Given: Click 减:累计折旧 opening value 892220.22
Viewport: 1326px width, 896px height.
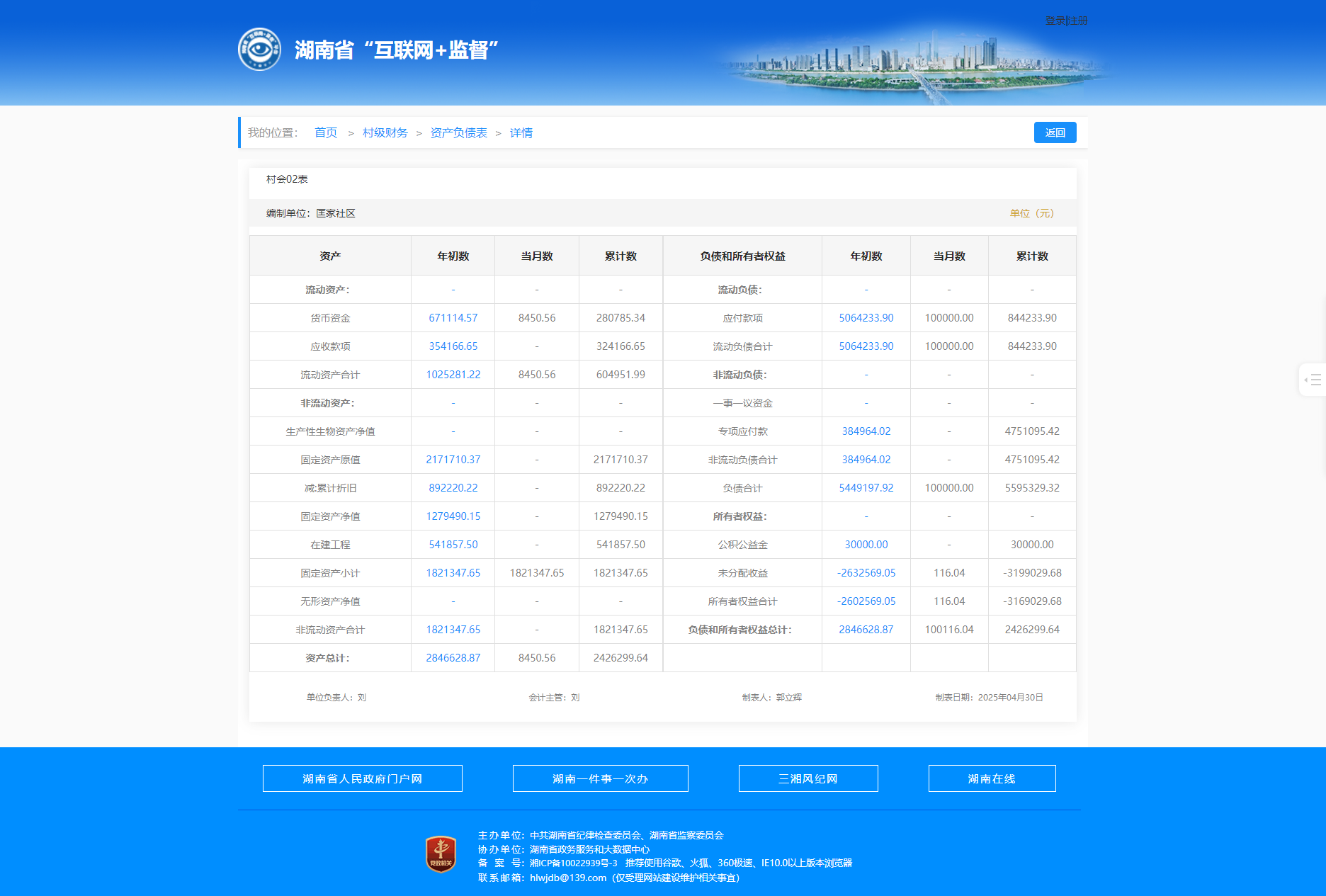Looking at the screenshot, I should point(453,488).
